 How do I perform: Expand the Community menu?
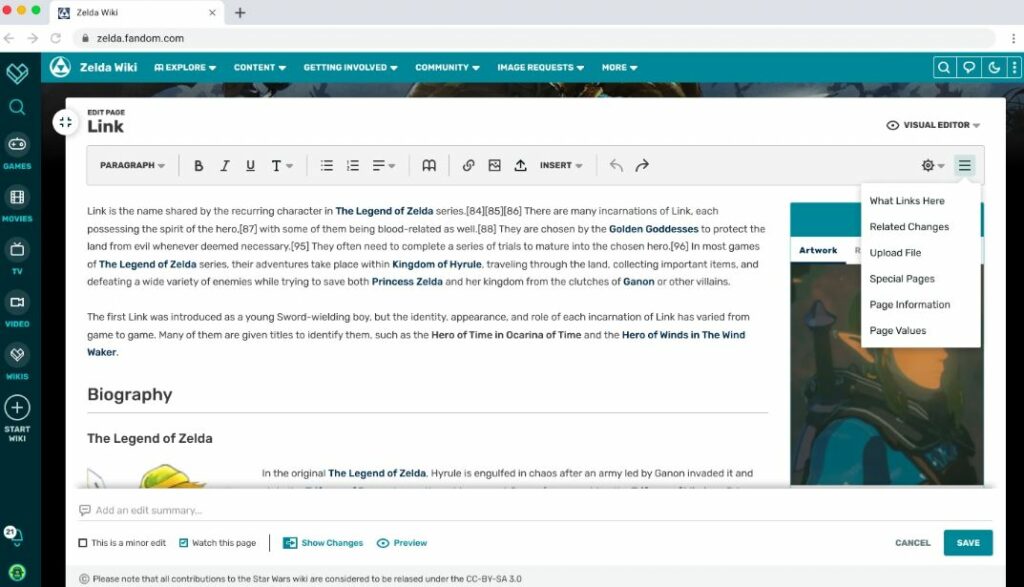pyautogui.click(x=447, y=67)
